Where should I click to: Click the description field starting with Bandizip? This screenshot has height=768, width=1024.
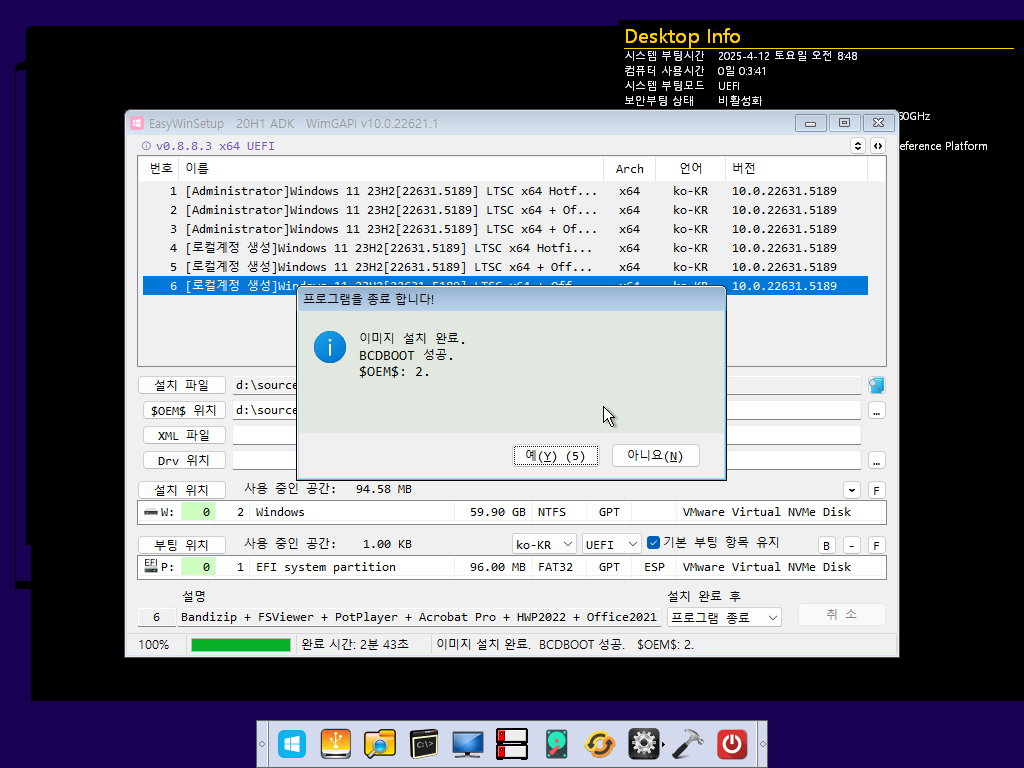(419, 617)
